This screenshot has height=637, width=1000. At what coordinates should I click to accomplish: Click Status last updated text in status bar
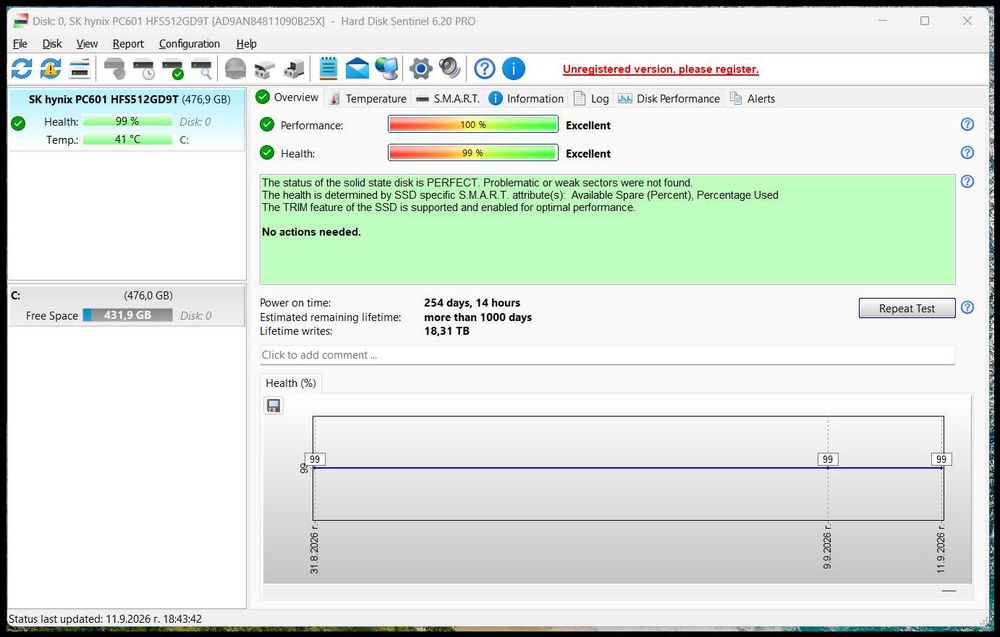(105, 619)
